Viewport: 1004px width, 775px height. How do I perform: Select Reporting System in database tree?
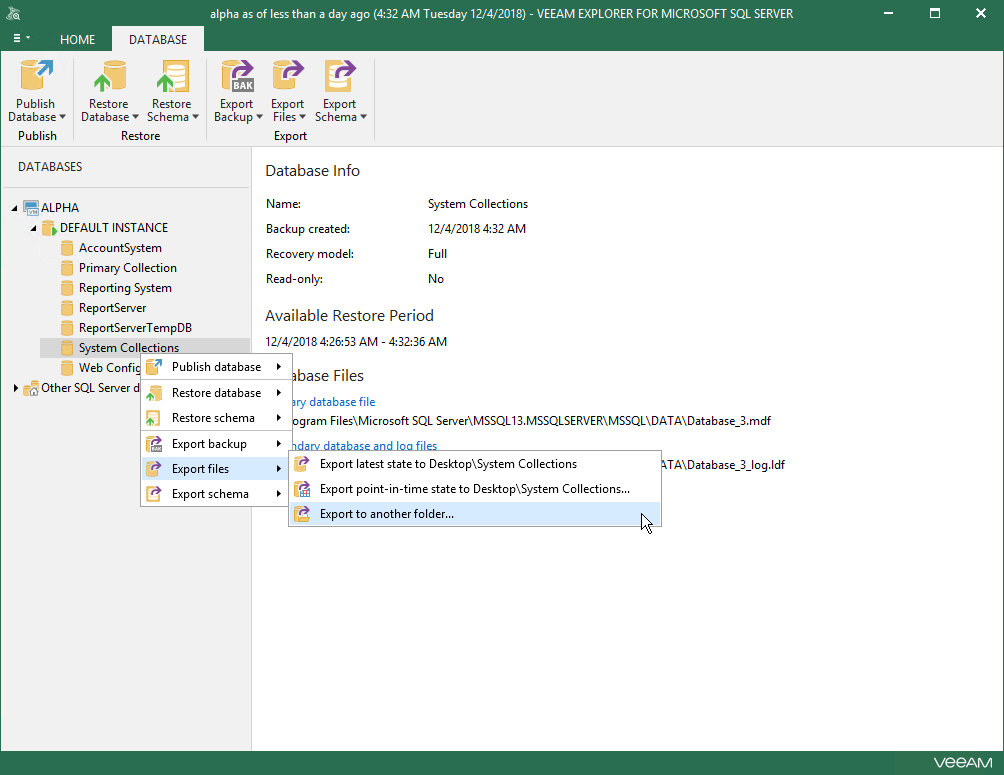click(126, 288)
